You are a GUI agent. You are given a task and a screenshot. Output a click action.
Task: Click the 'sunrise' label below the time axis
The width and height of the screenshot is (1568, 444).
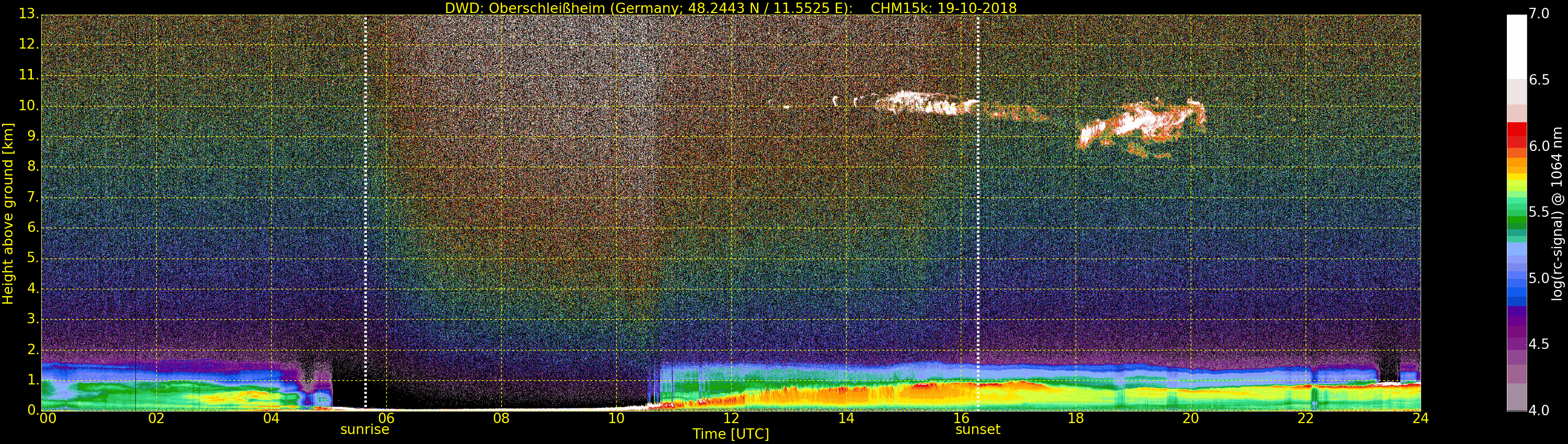click(x=365, y=429)
